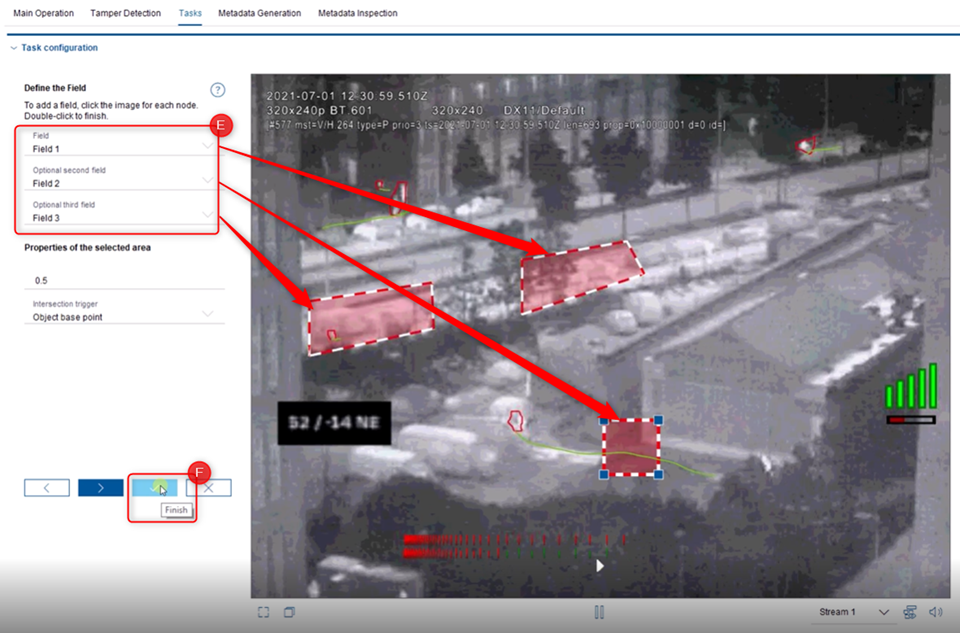Click the help question mark icon
Viewport: 960px width, 633px height.
pyautogui.click(x=217, y=90)
